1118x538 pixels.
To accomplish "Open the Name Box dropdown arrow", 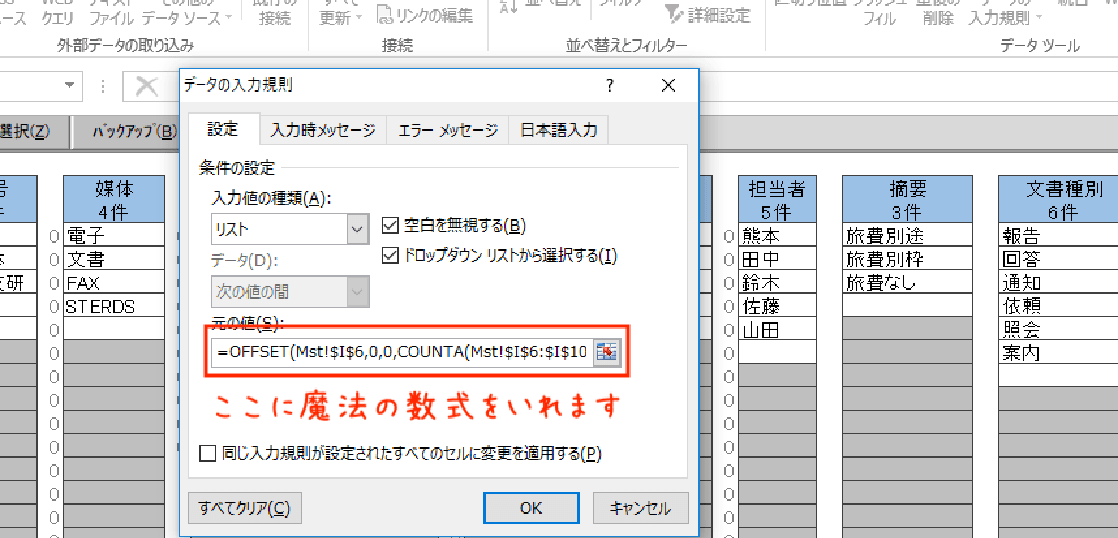I will (69, 86).
